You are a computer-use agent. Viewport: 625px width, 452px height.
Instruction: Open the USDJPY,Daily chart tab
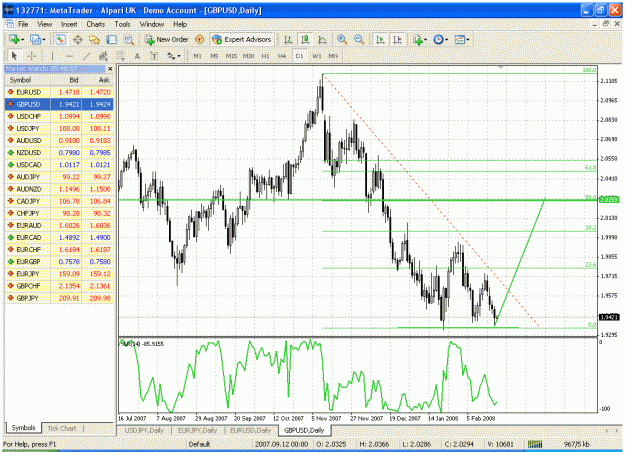pos(144,430)
